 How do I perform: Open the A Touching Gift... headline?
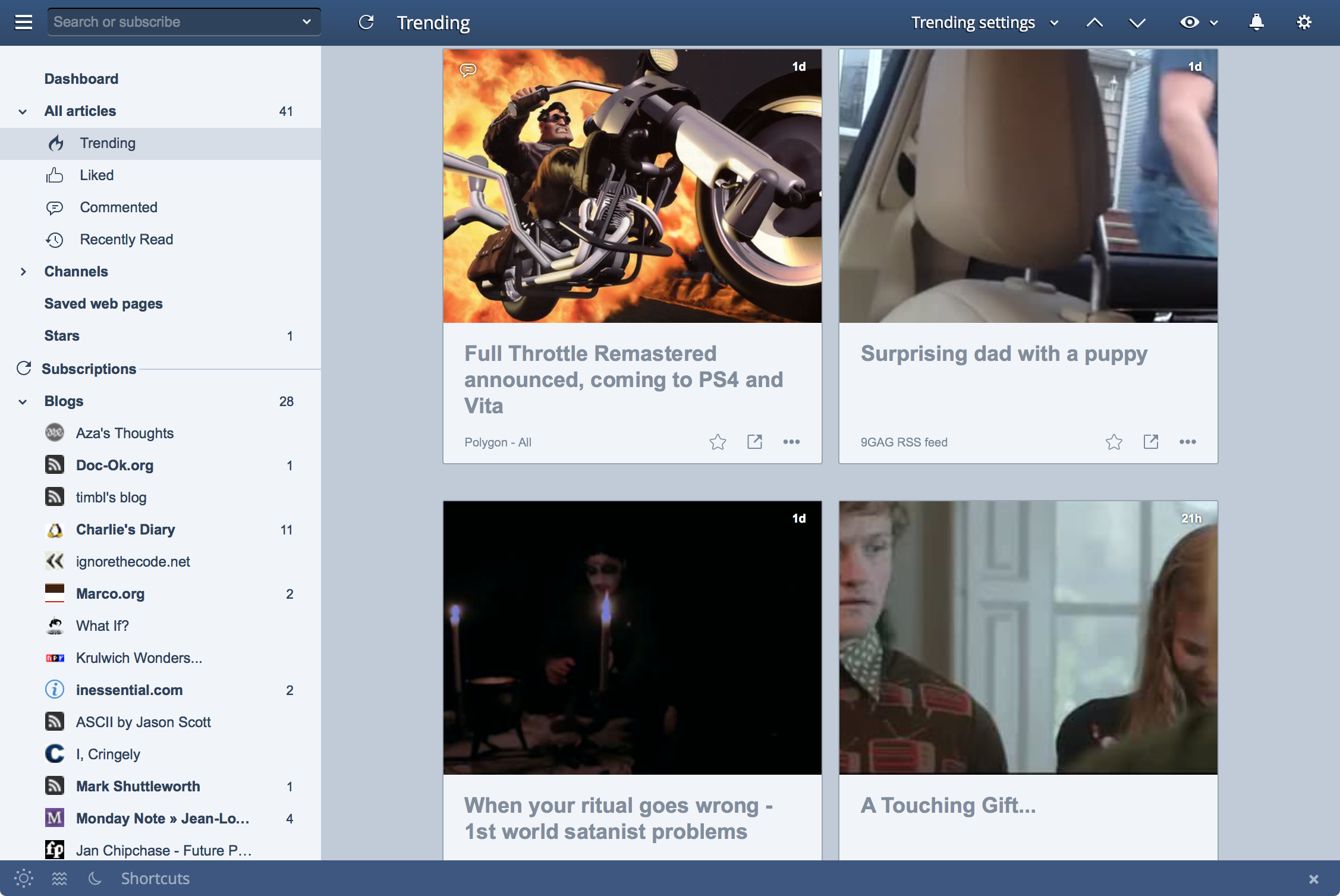click(948, 805)
